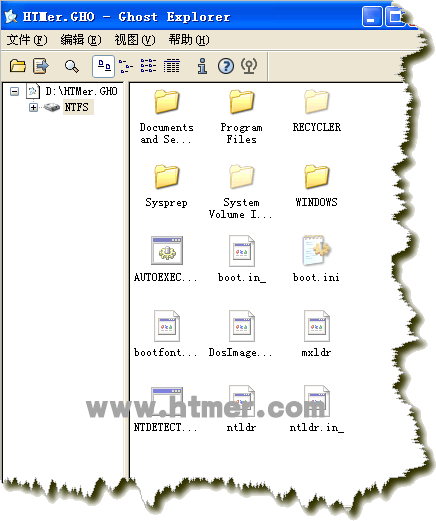Image resolution: width=436 pixels, height=521 pixels.
Task: Select the WINDOWS folder
Action: coord(316,186)
